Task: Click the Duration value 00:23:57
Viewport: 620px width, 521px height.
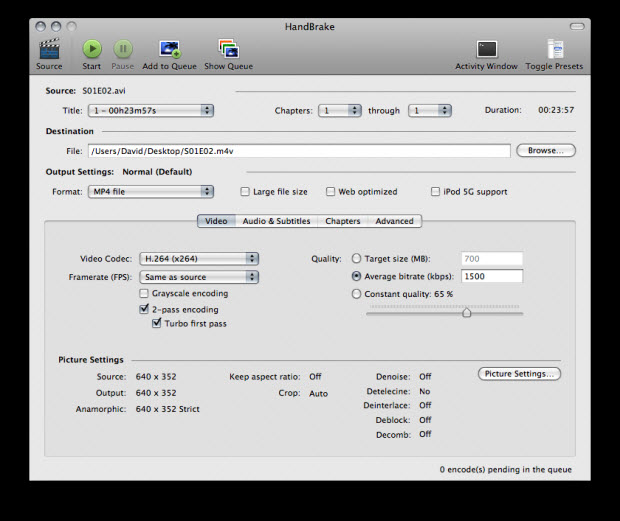Action: click(556, 110)
